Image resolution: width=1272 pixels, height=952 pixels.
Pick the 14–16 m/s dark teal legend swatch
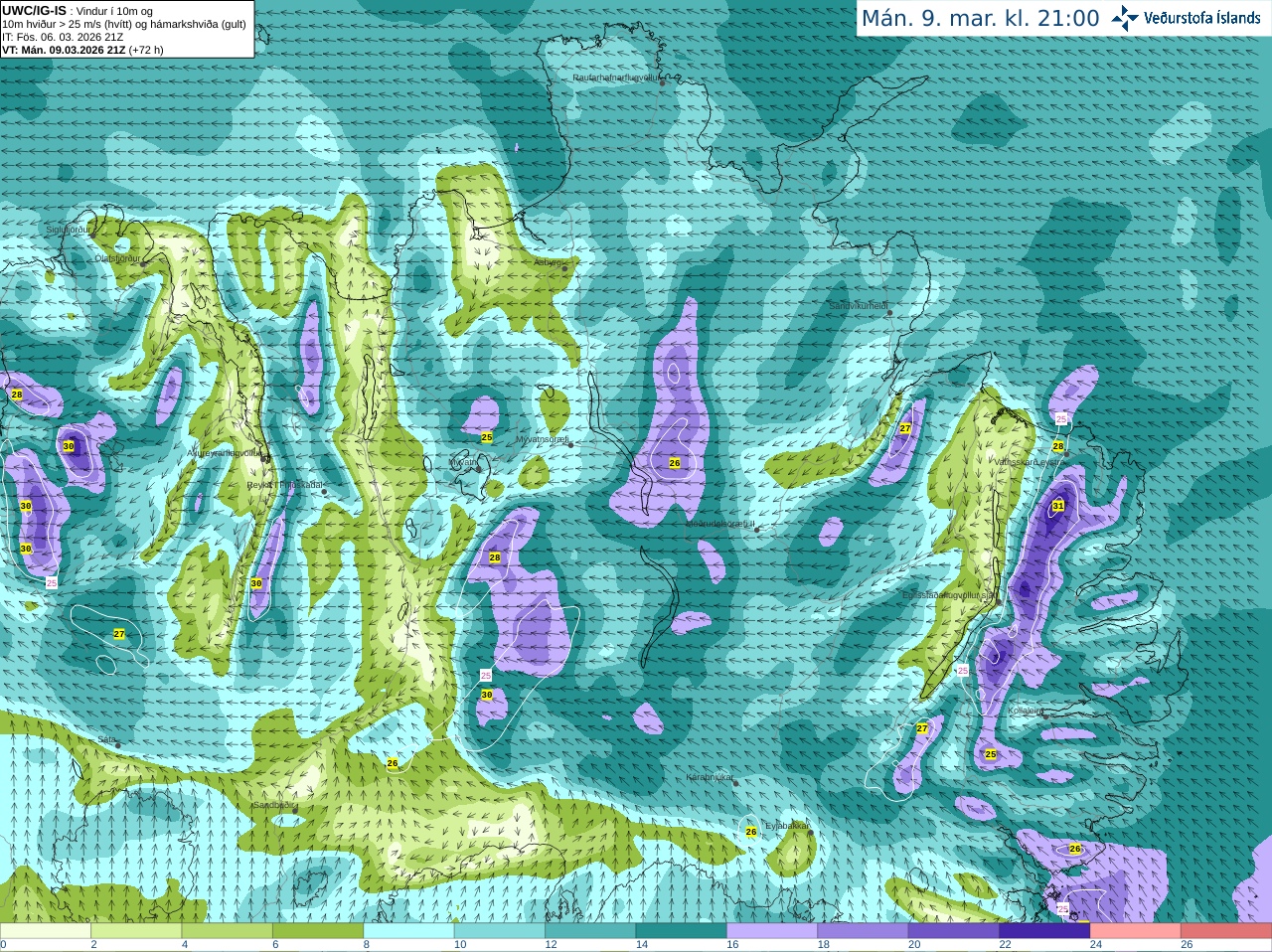click(x=682, y=931)
